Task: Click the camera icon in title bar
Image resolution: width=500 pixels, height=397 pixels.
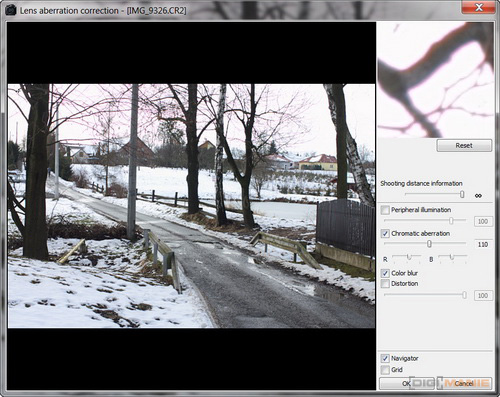Action: [10, 10]
